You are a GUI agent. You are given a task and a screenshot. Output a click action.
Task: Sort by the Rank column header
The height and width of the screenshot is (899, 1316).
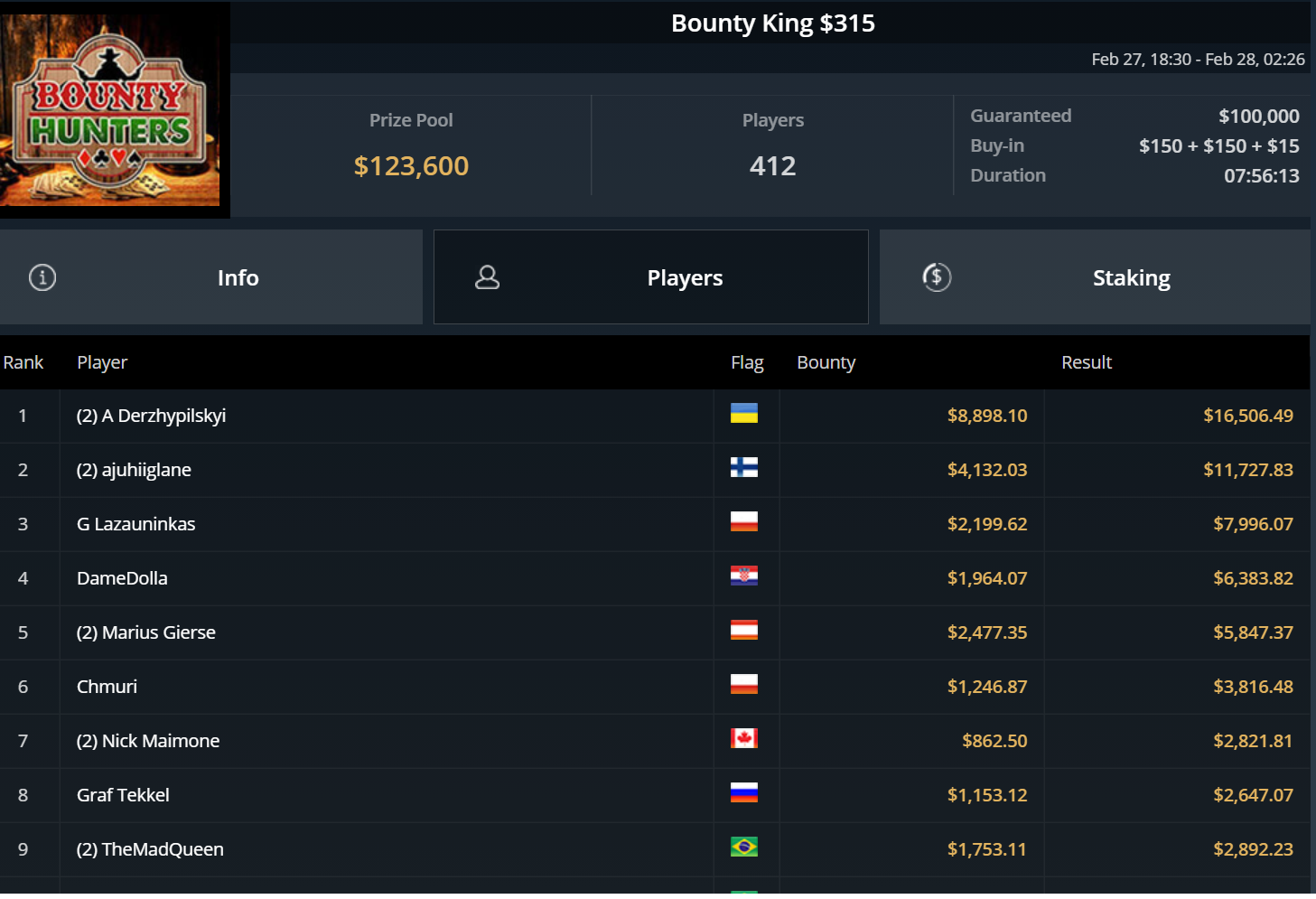click(x=23, y=362)
